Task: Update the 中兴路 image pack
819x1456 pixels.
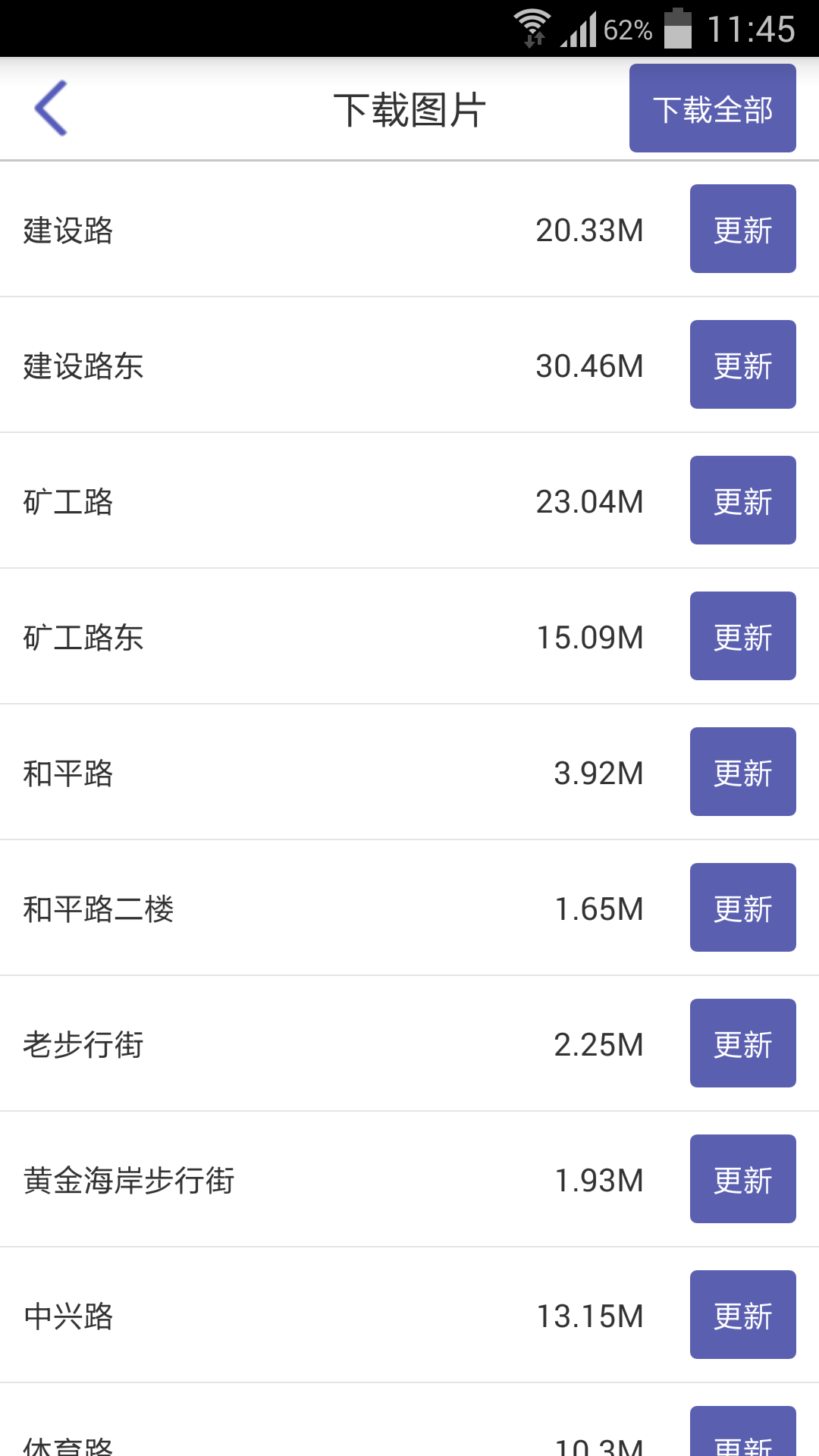Action: point(742,1314)
